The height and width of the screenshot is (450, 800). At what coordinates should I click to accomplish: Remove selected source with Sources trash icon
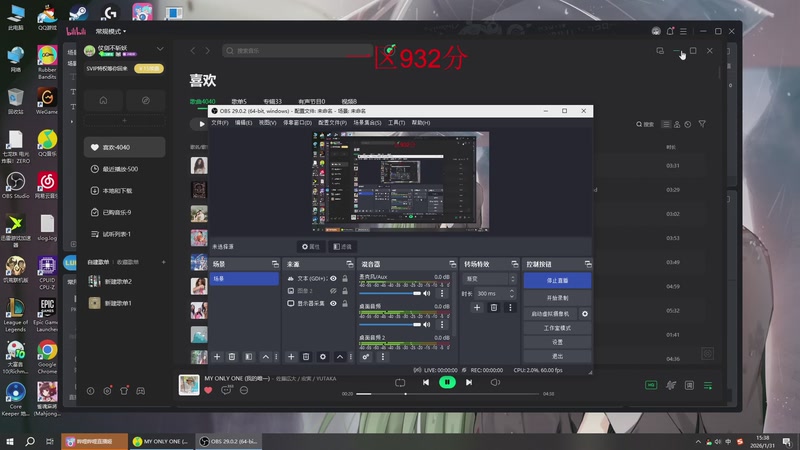[306, 357]
